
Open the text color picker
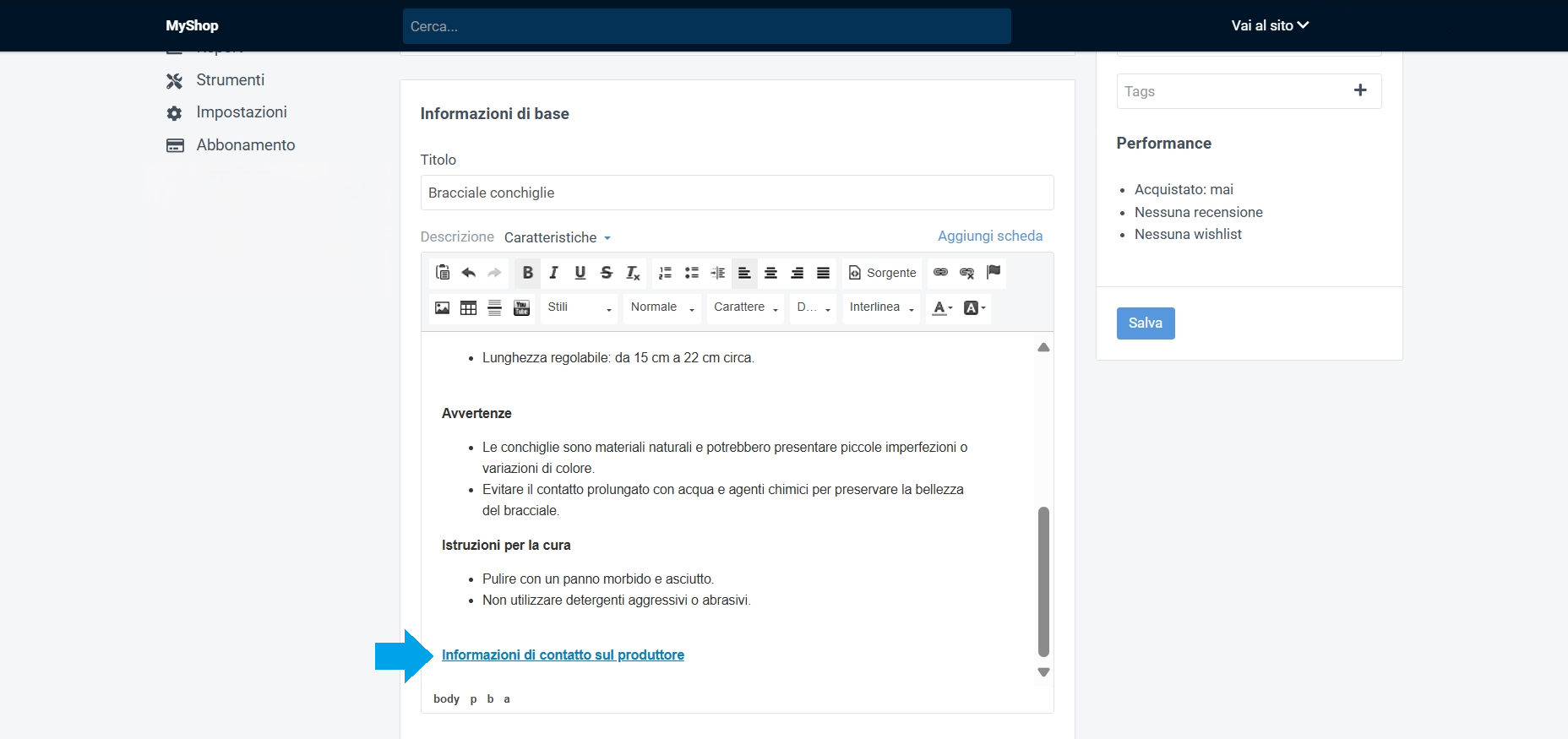coord(941,308)
